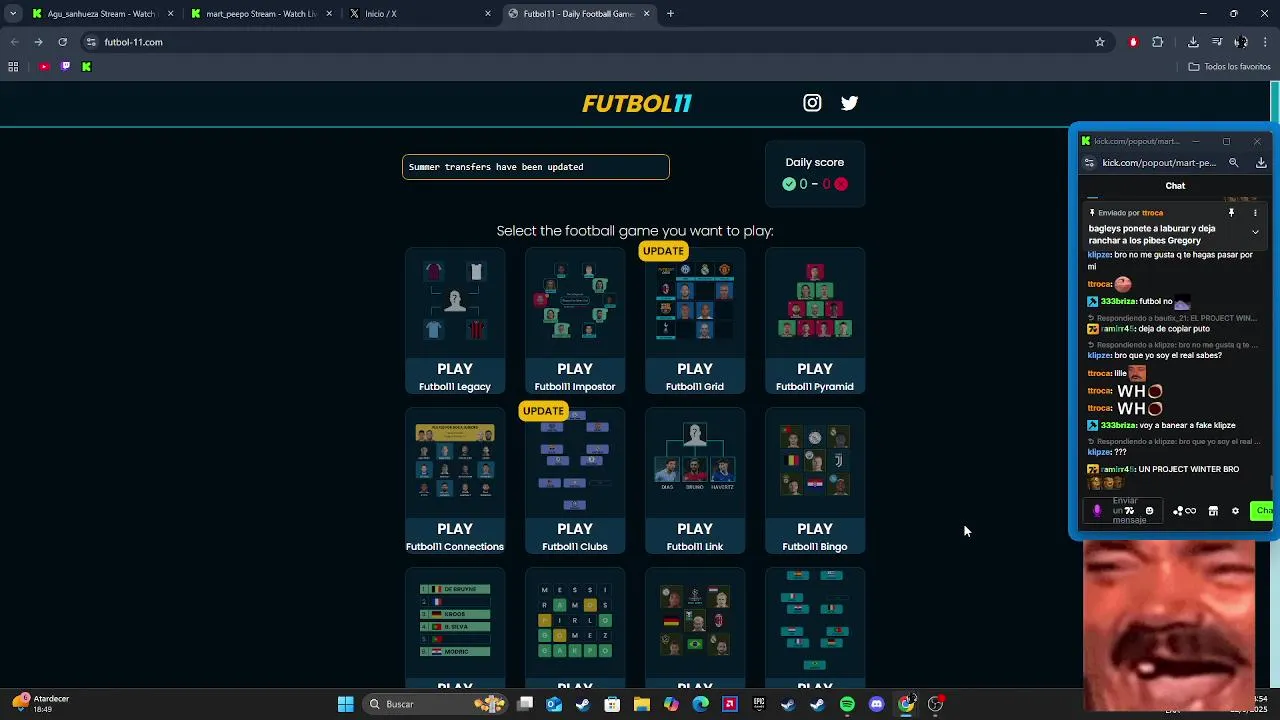Image resolution: width=1280 pixels, height=720 pixels.
Task: Open File Explorer from taskbar
Action: click(642, 704)
